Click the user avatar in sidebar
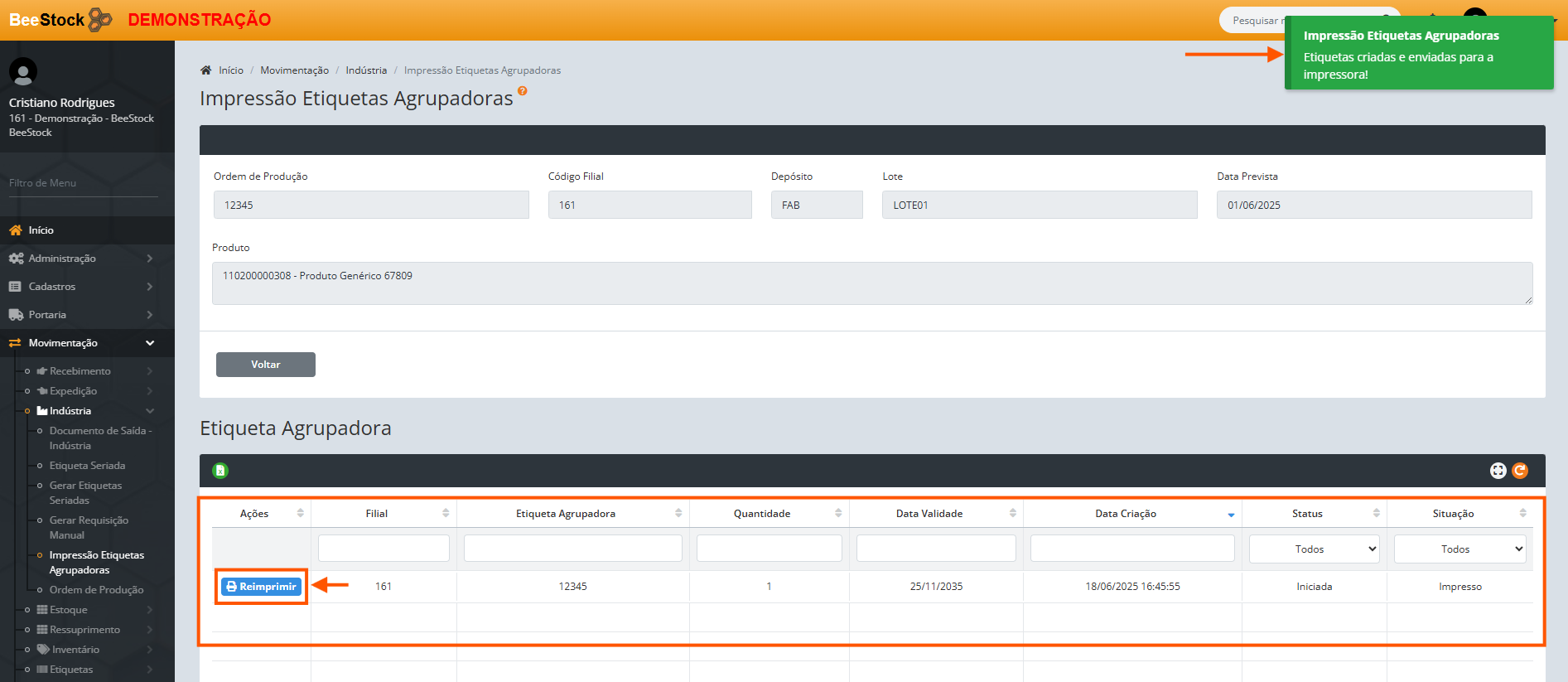This screenshot has height=682, width=1568. click(x=23, y=72)
